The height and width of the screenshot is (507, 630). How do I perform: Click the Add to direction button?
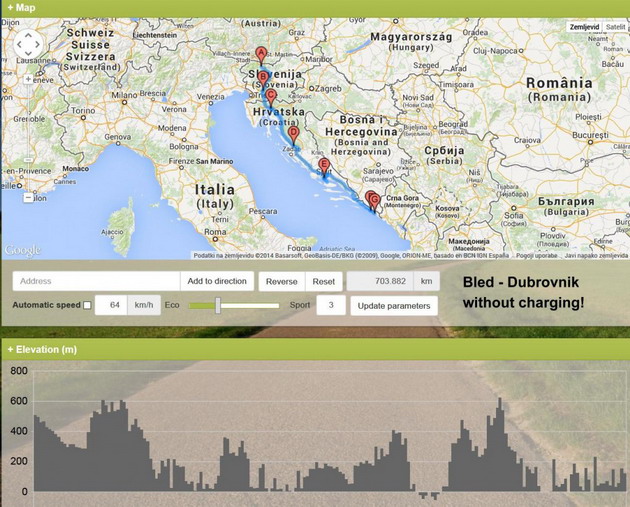217,282
